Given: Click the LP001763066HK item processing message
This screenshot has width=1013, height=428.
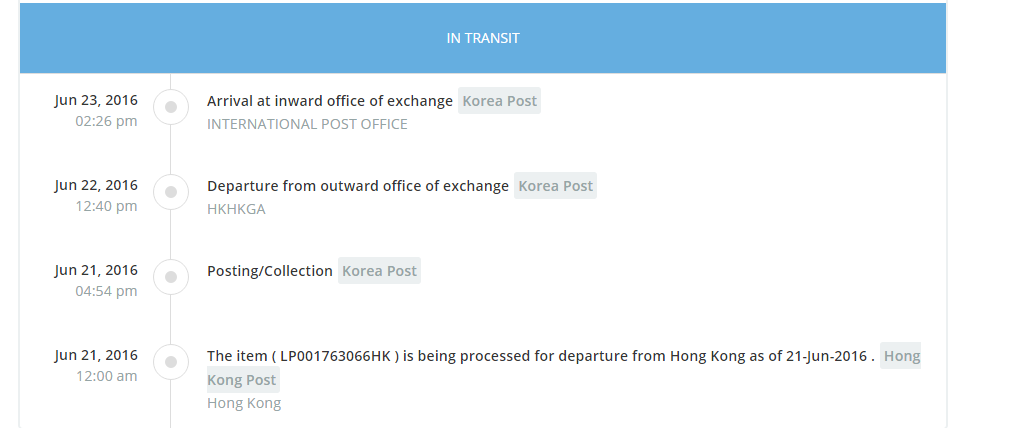Looking at the screenshot, I should click(x=540, y=356).
